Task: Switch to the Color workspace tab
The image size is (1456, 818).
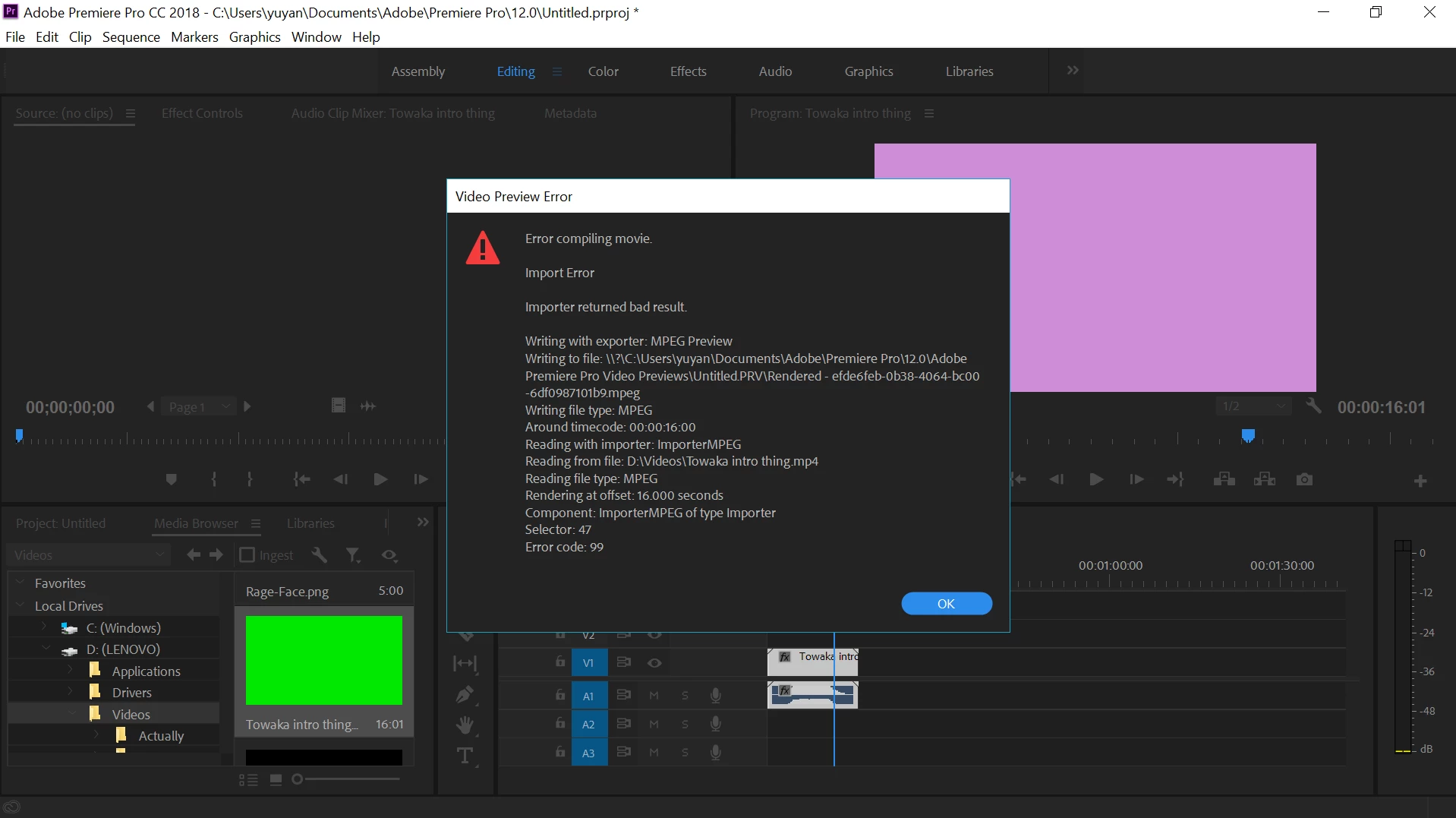Action: click(604, 71)
